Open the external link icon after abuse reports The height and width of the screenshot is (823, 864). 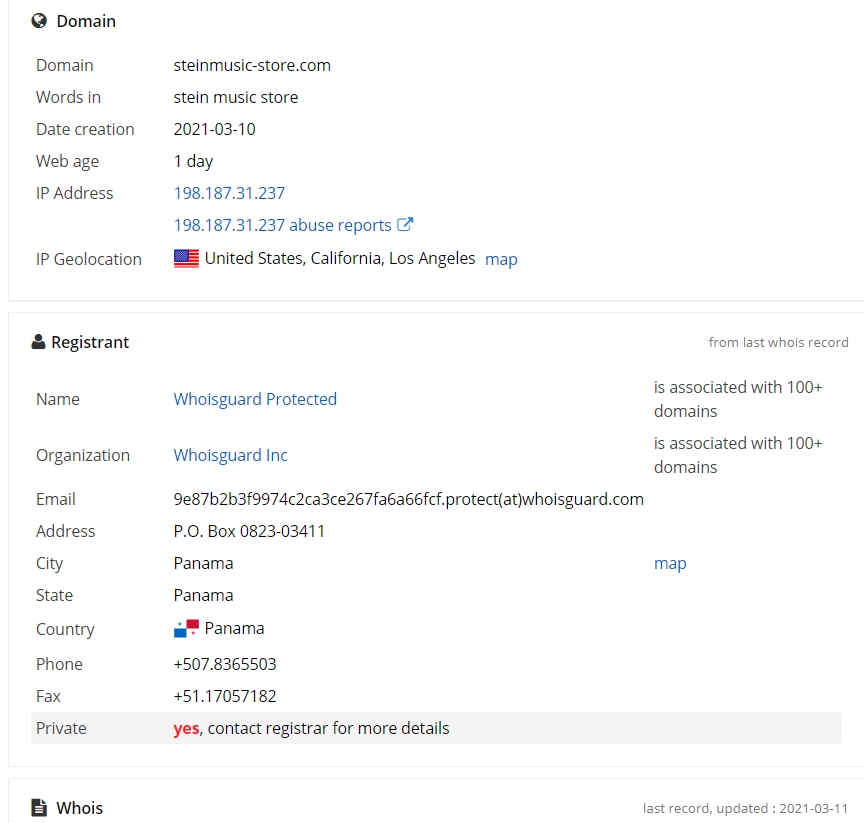[405, 224]
